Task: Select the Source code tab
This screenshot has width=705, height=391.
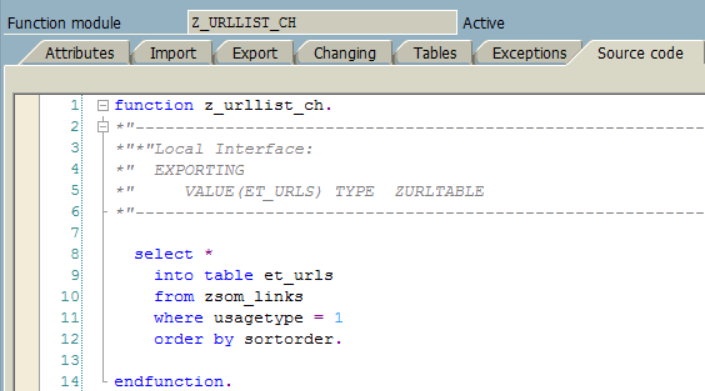Action: 640,53
